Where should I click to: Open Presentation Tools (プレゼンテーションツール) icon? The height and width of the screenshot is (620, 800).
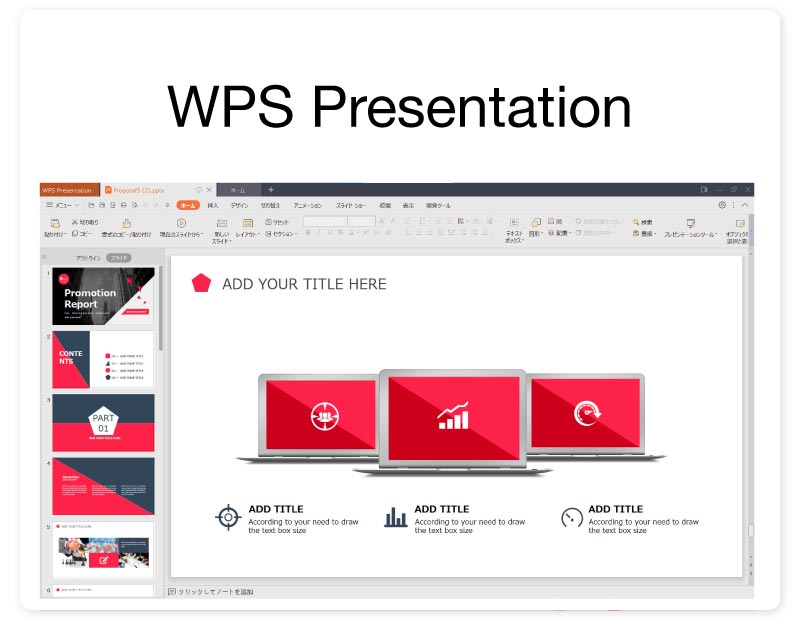coord(690,223)
